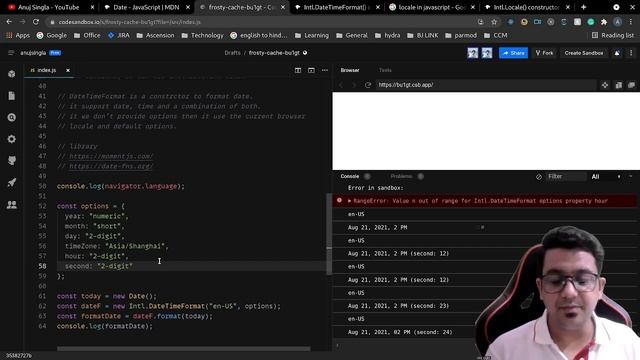This screenshot has height=360, width=640.
Task: Open the JIRA bookmark
Action: pos(119,36)
